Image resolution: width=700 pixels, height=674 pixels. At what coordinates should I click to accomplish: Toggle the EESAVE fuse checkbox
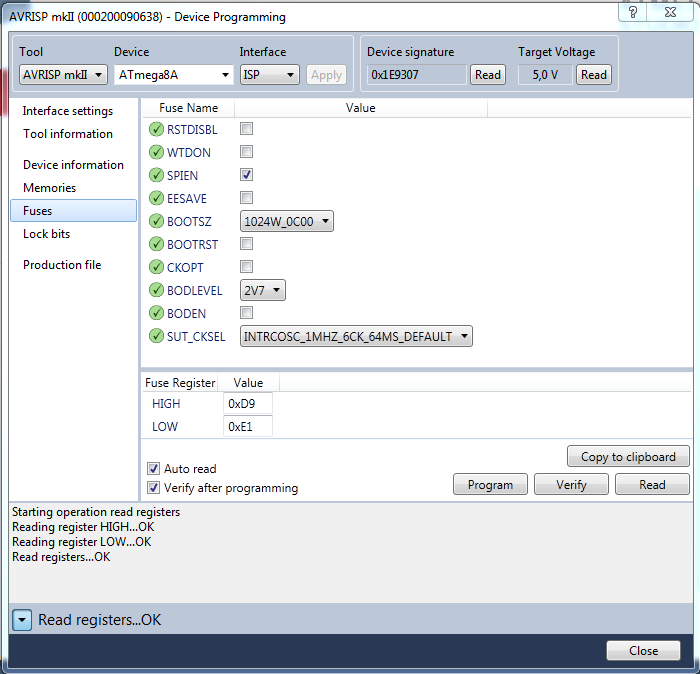tap(246, 197)
